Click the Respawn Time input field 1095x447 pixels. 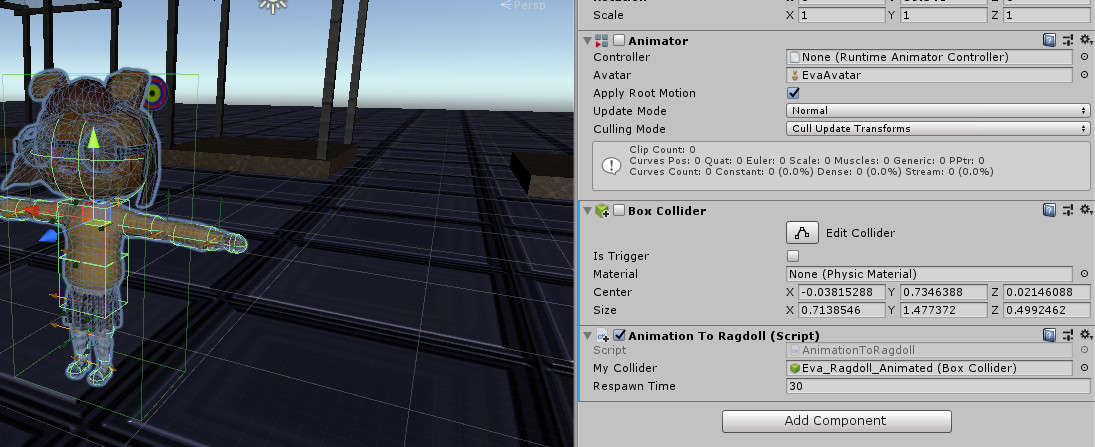[x=937, y=386]
